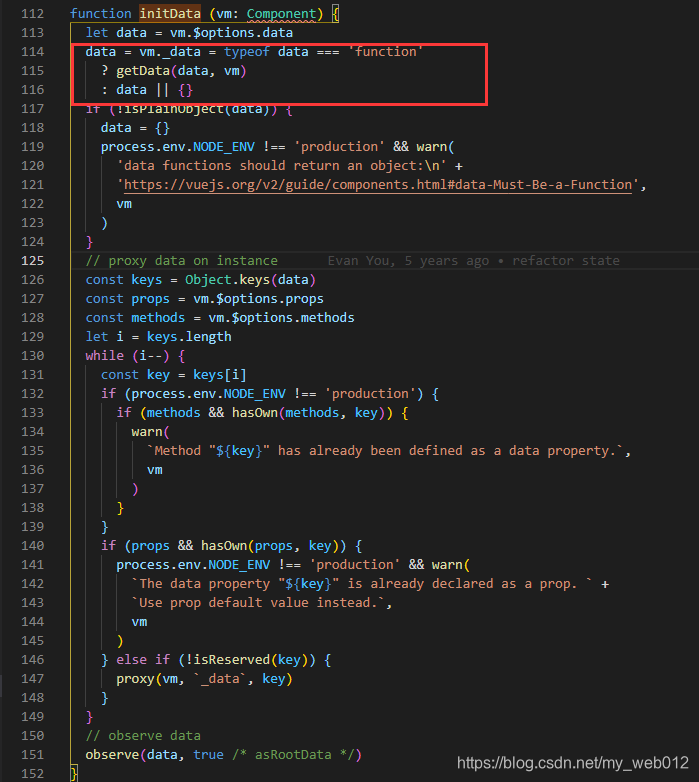This screenshot has height=782, width=699.
Task: Click line number 125 in the gutter
Action: click(x=32, y=260)
